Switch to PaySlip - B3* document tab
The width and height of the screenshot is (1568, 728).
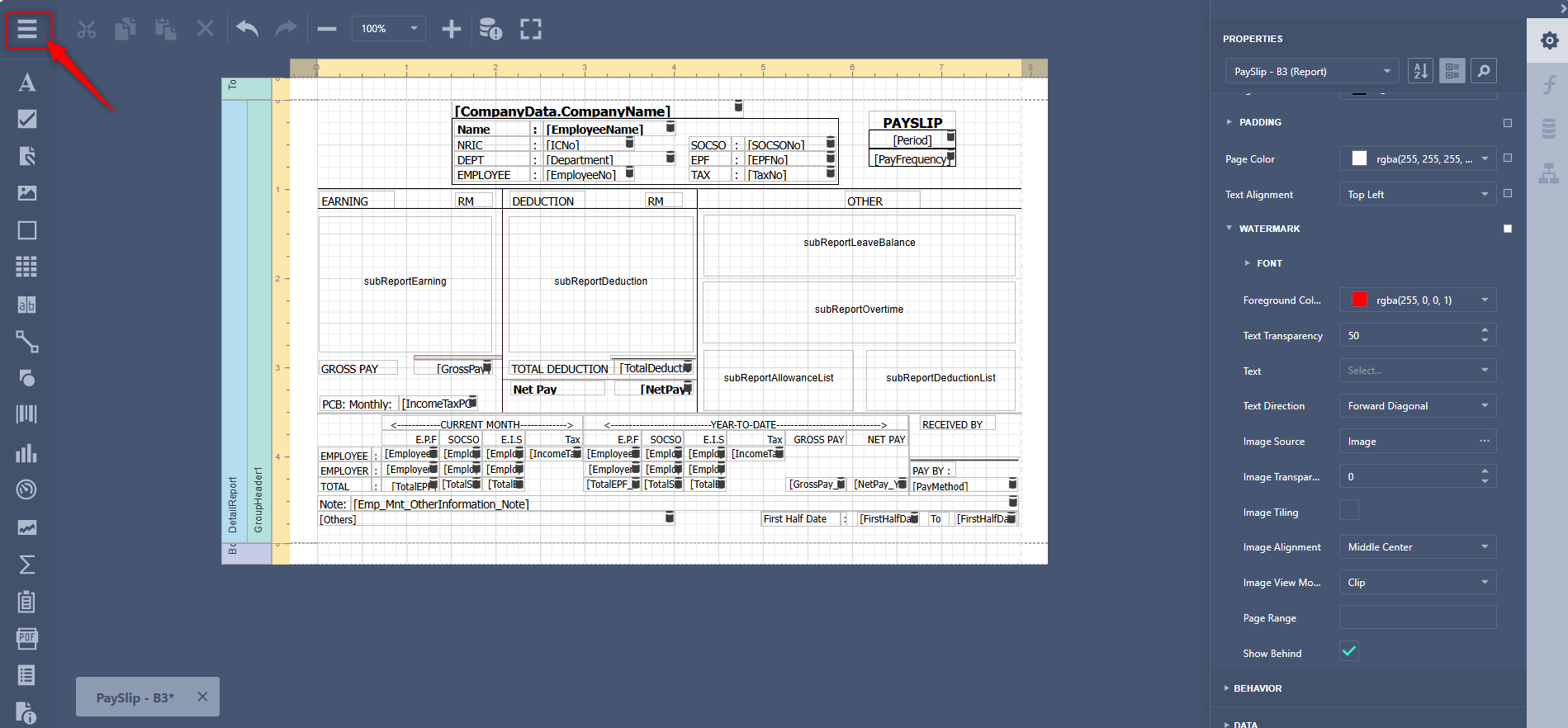(135, 698)
